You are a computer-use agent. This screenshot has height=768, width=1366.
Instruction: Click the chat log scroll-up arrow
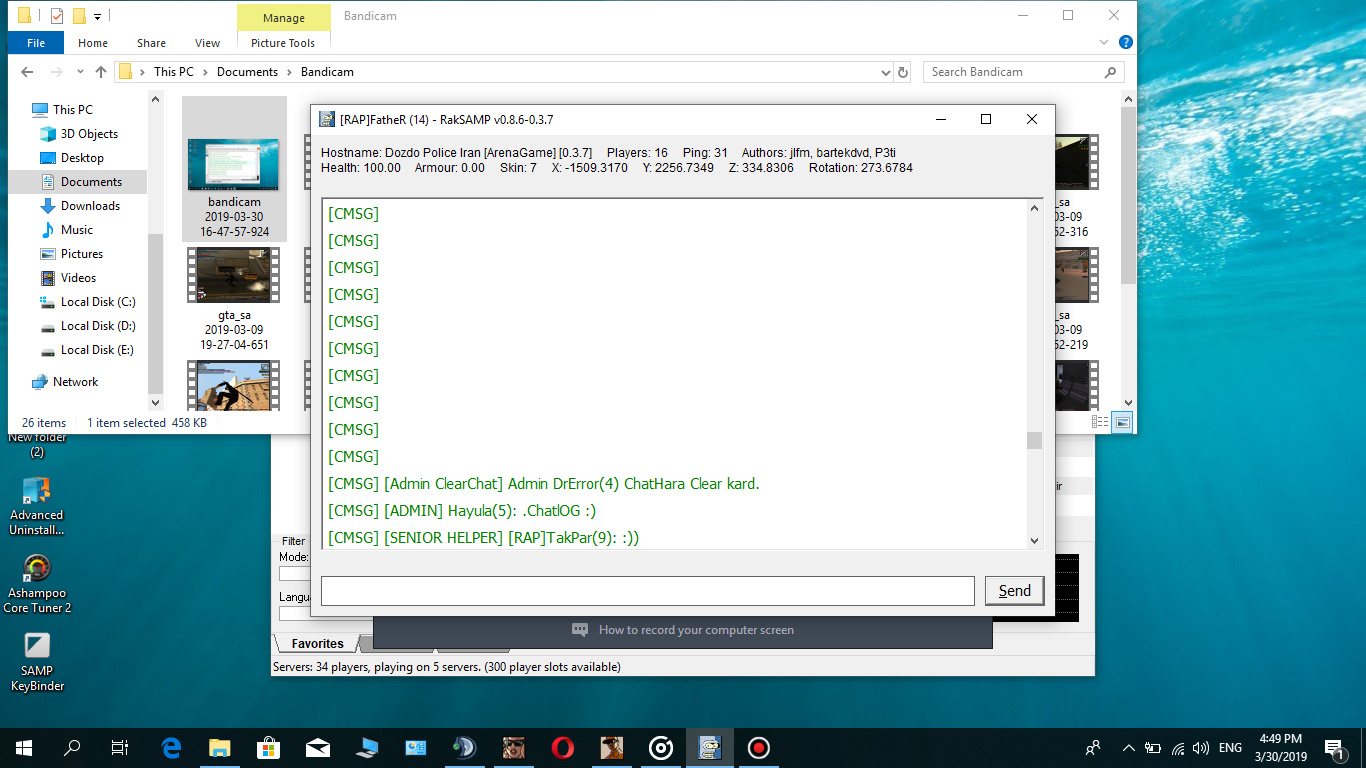pyautogui.click(x=1034, y=208)
